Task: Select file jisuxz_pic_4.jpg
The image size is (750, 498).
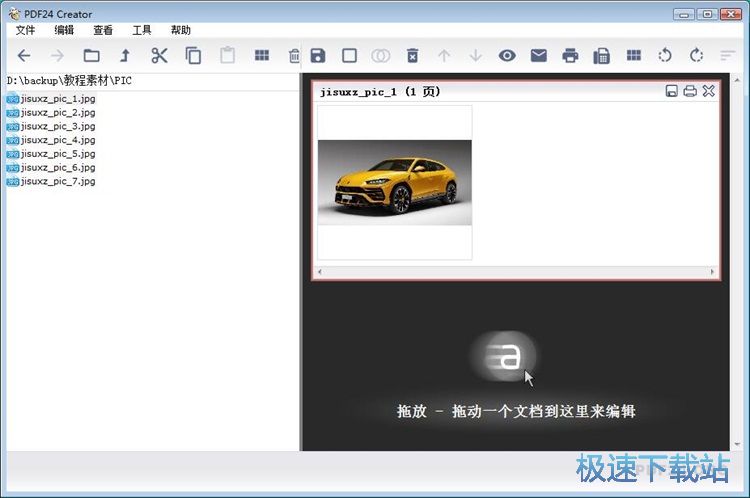Action: (x=51, y=140)
